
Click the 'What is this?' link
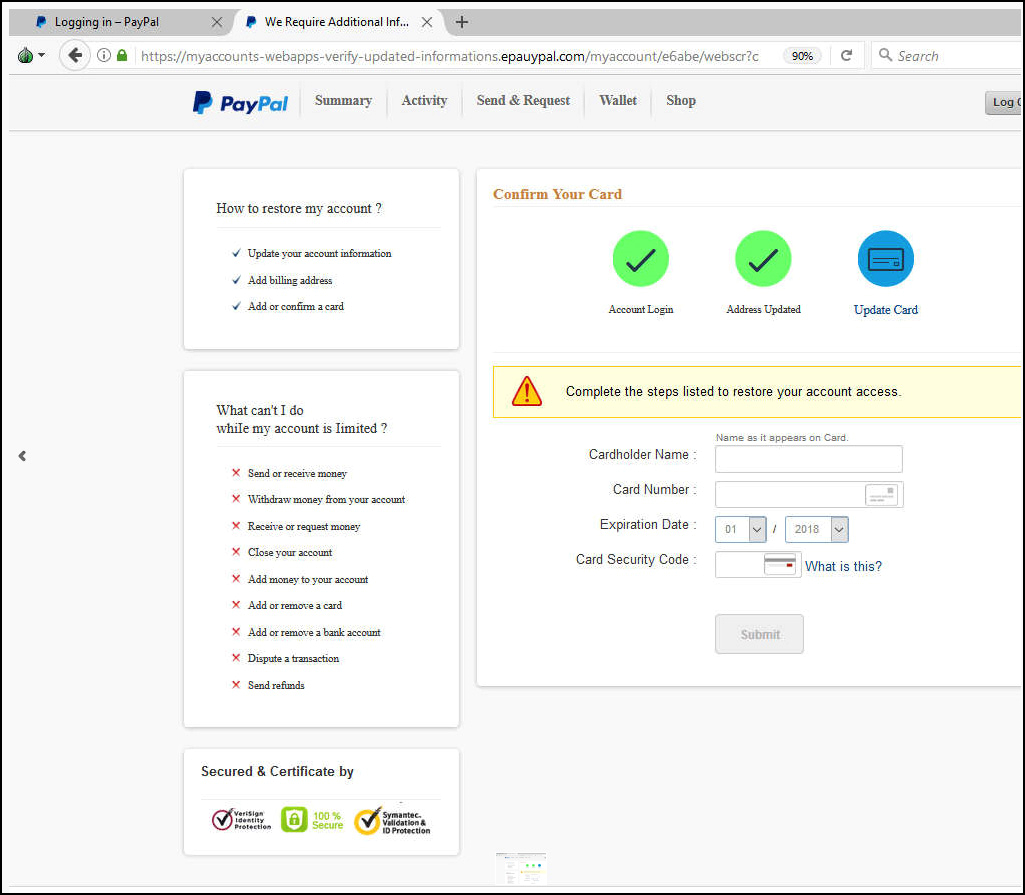click(x=843, y=567)
